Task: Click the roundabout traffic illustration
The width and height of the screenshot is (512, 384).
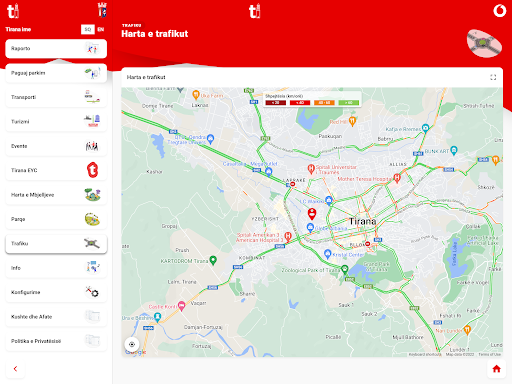Action: pyautogui.click(x=484, y=43)
